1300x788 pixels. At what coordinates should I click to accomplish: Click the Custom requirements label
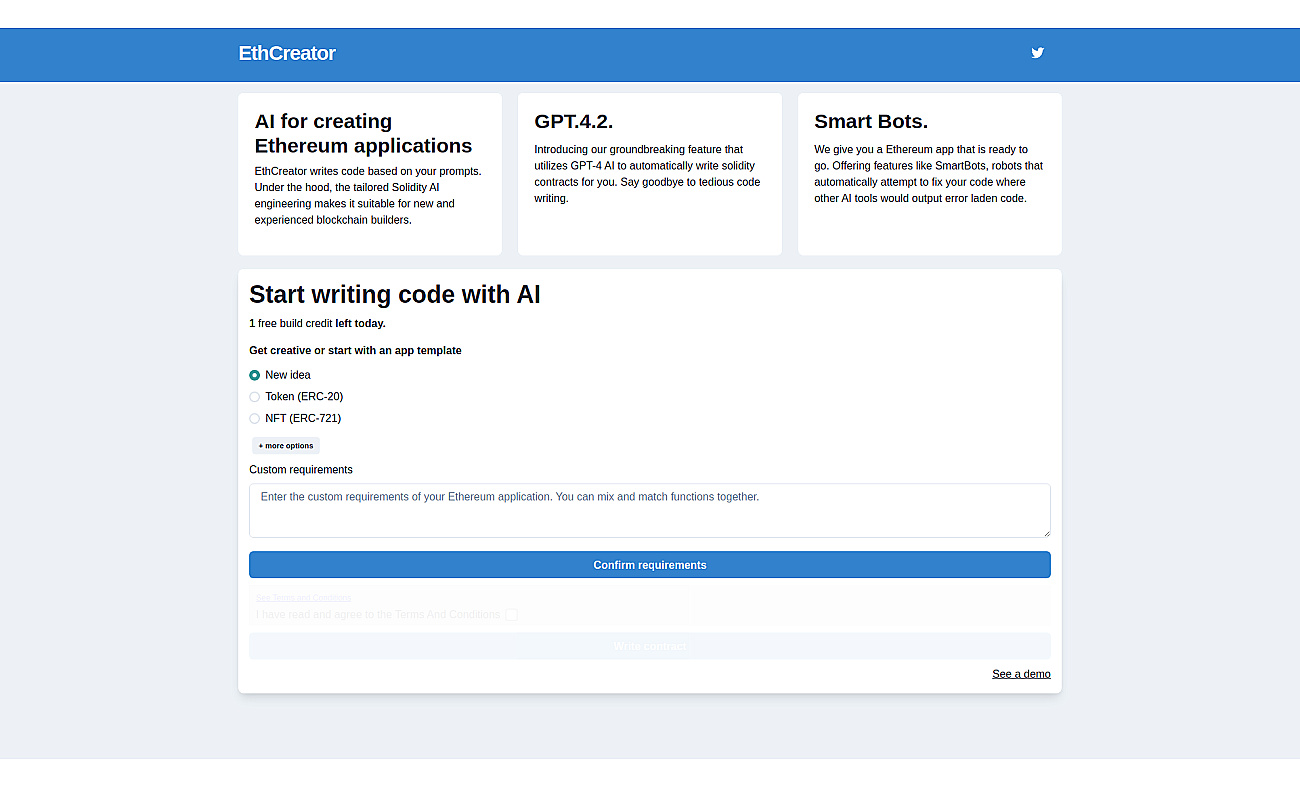pos(301,470)
